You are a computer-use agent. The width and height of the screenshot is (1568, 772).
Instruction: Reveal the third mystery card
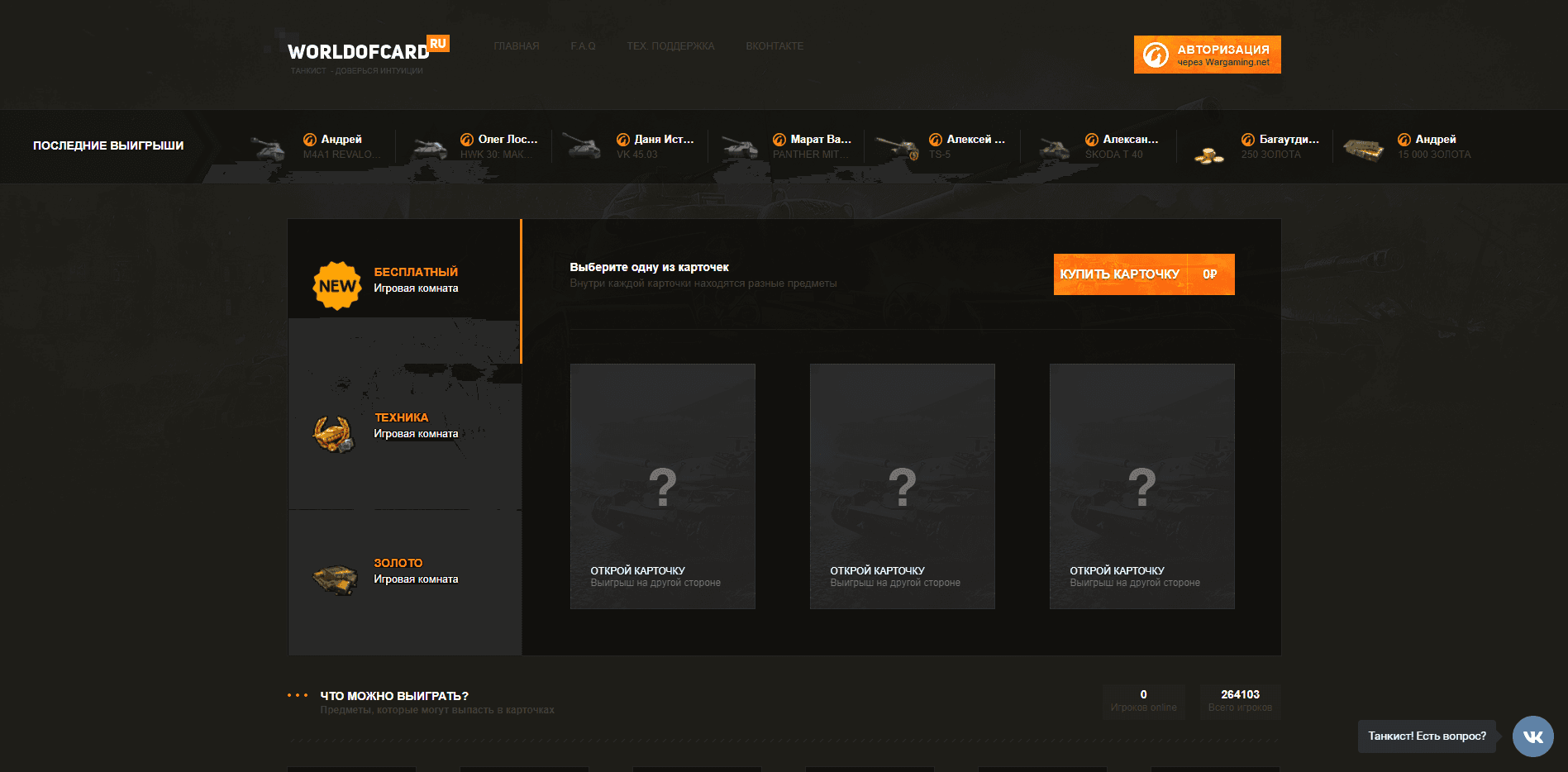[1141, 486]
